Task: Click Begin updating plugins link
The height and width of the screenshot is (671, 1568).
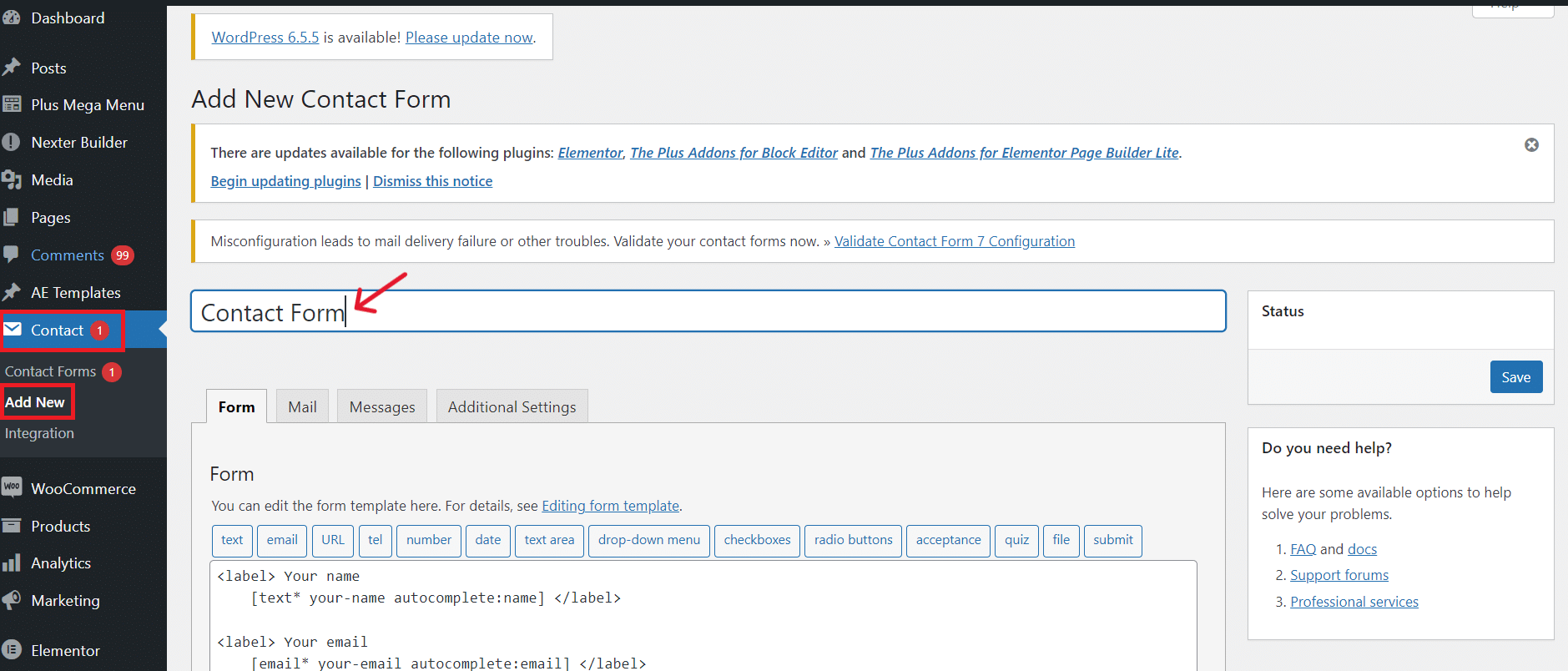Action: pyautogui.click(x=286, y=181)
